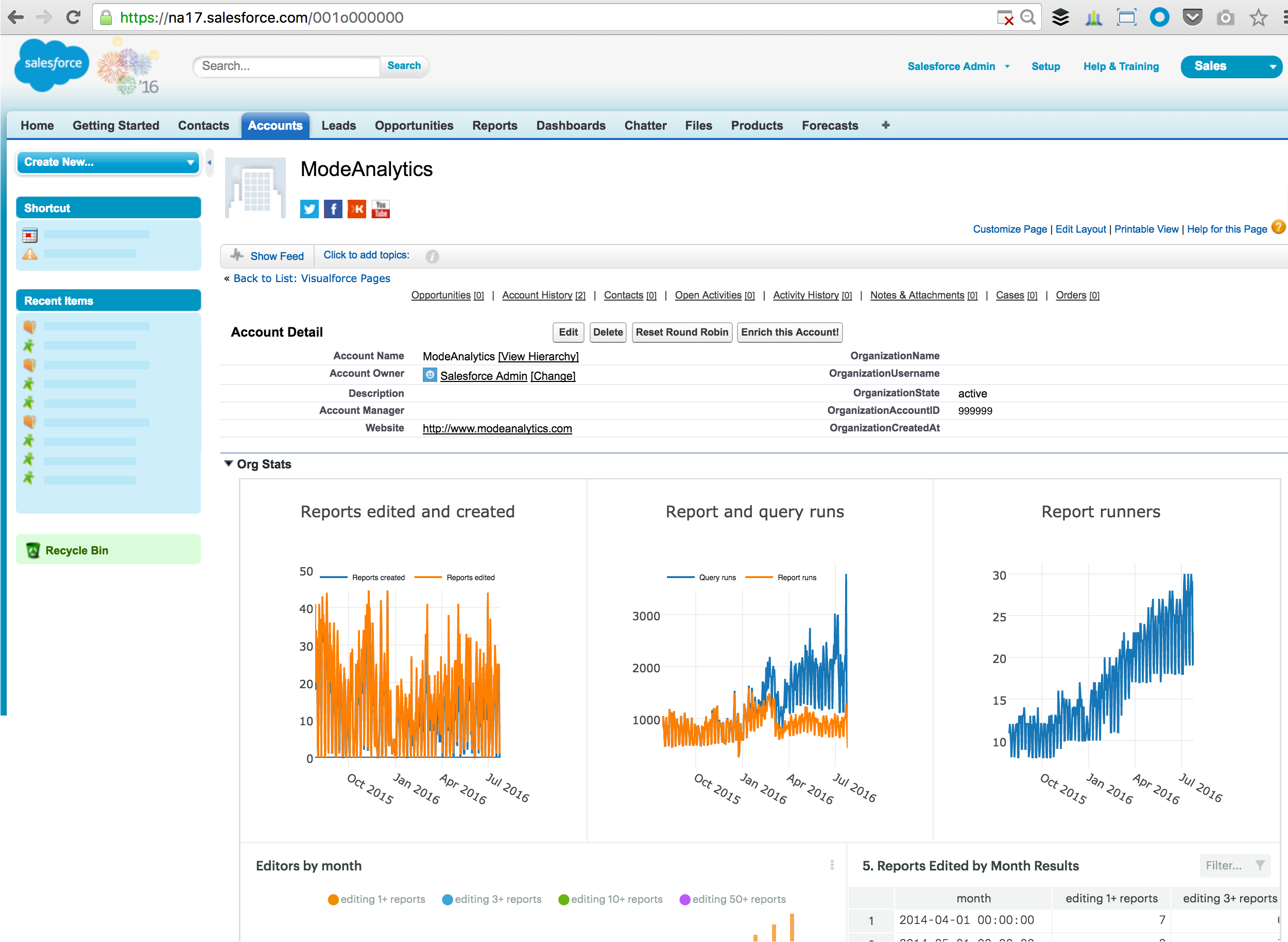This screenshot has width=1288, height=942.
Task: Open the Buffer stacked layers extension
Action: click(x=1060, y=18)
